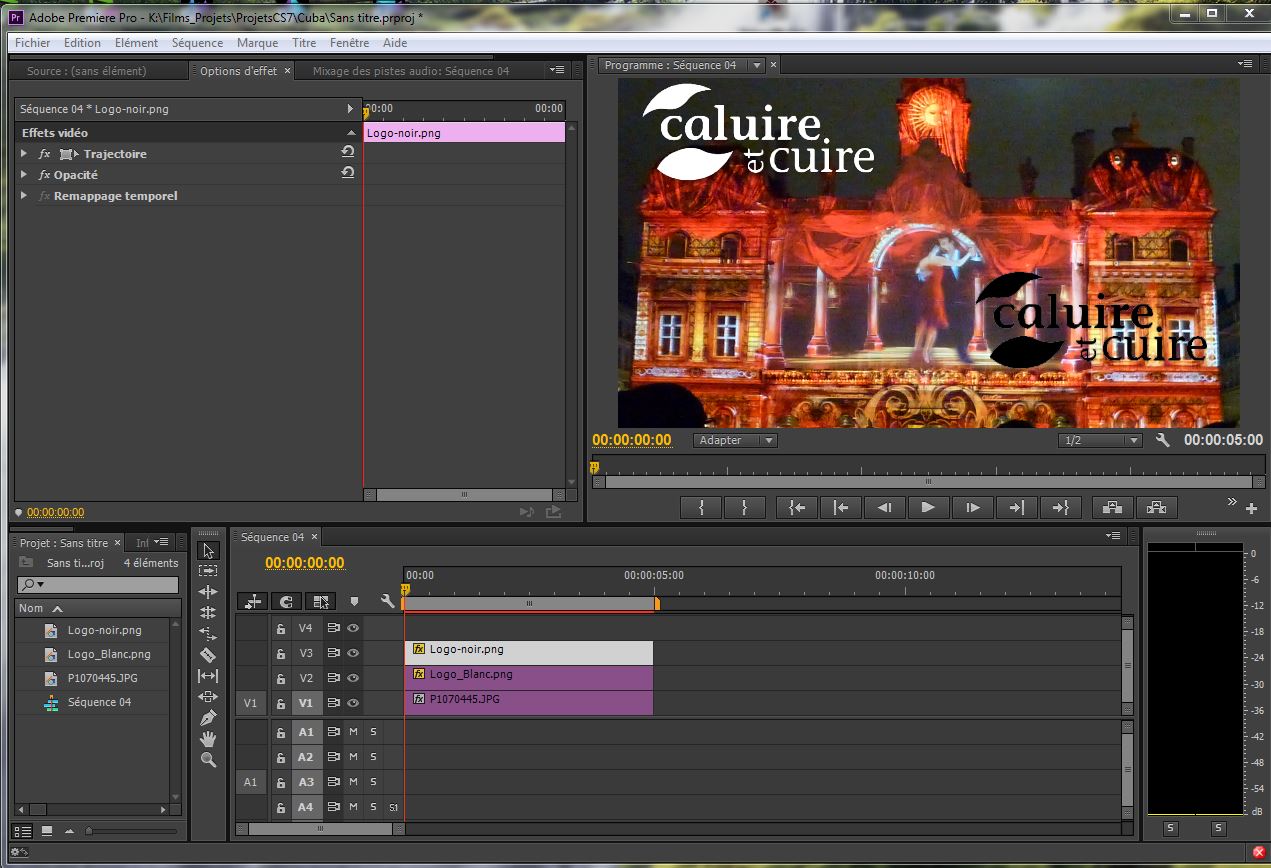This screenshot has width=1271, height=868.
Task: Toggle V2 track output eye
Action: [x=353, y=678]
